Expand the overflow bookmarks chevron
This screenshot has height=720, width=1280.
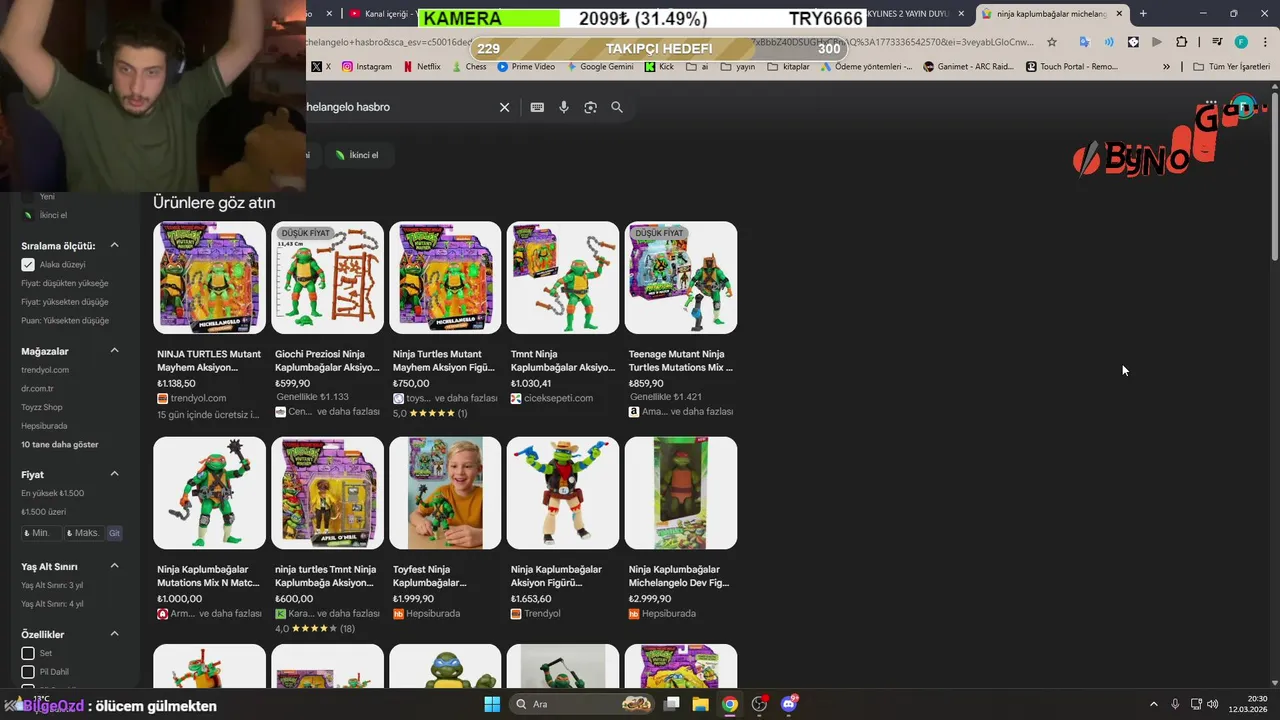tap(1166, 67)
